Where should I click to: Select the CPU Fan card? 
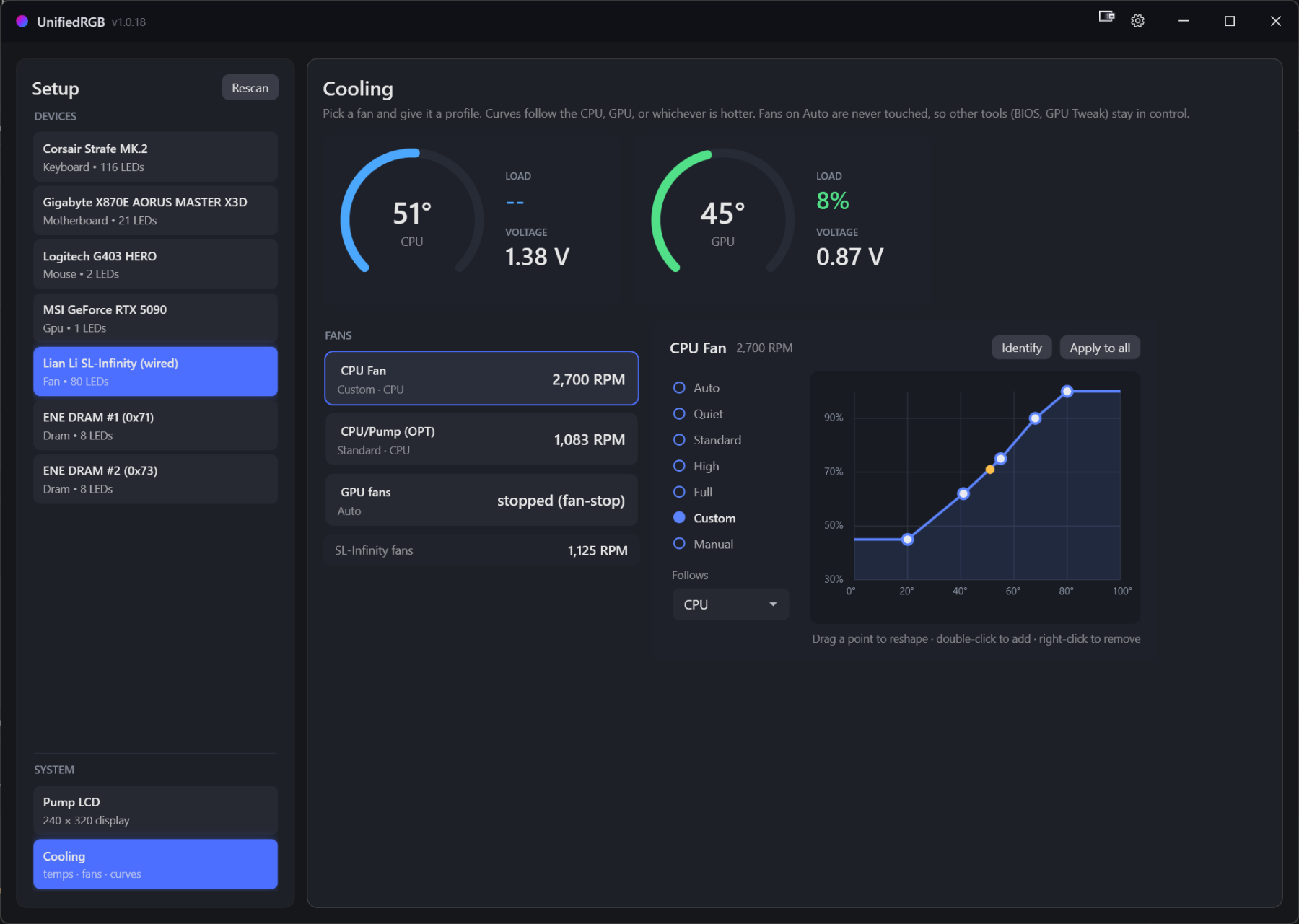pos(481,379)
